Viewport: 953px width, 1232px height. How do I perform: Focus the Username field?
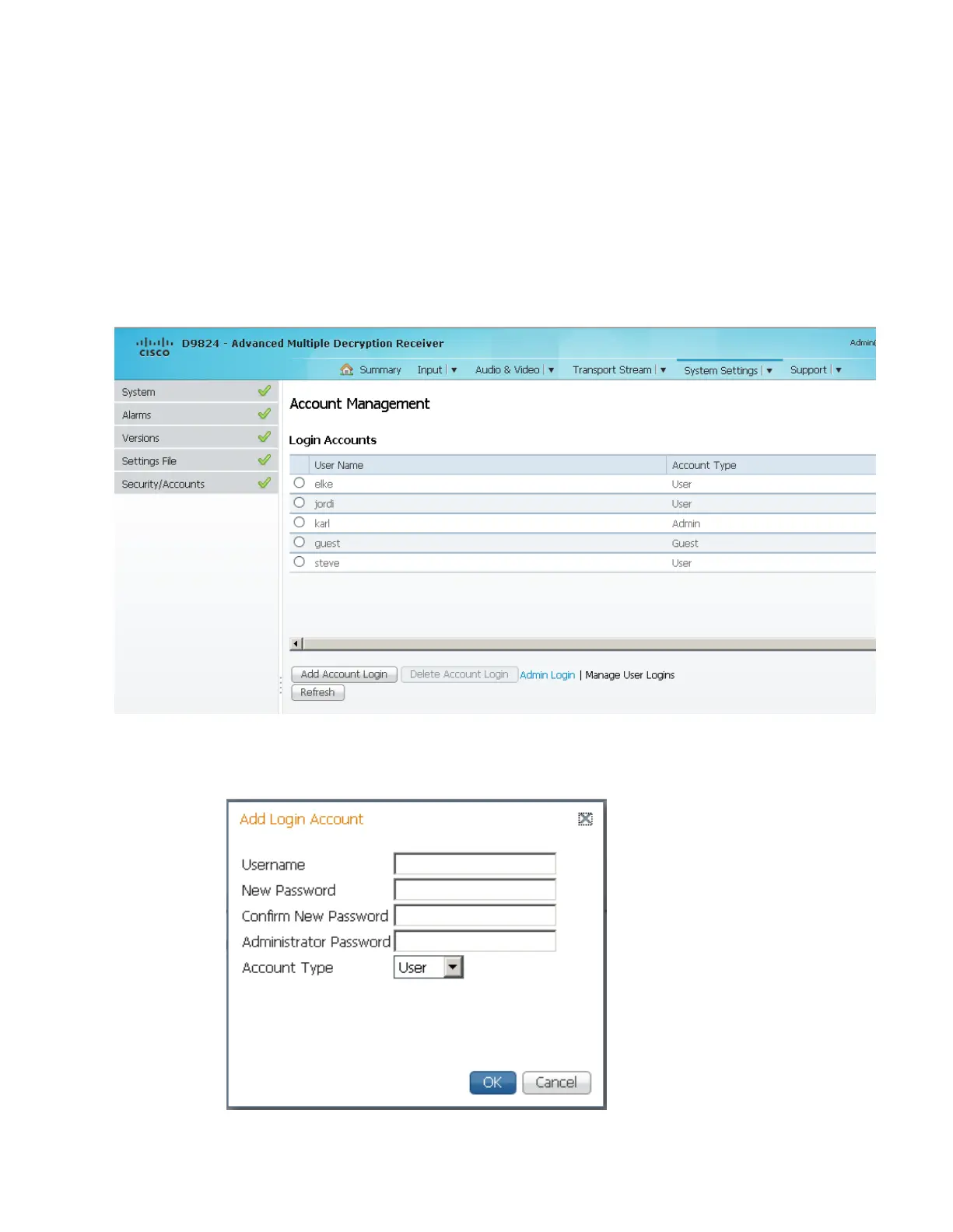pos(475,864)
